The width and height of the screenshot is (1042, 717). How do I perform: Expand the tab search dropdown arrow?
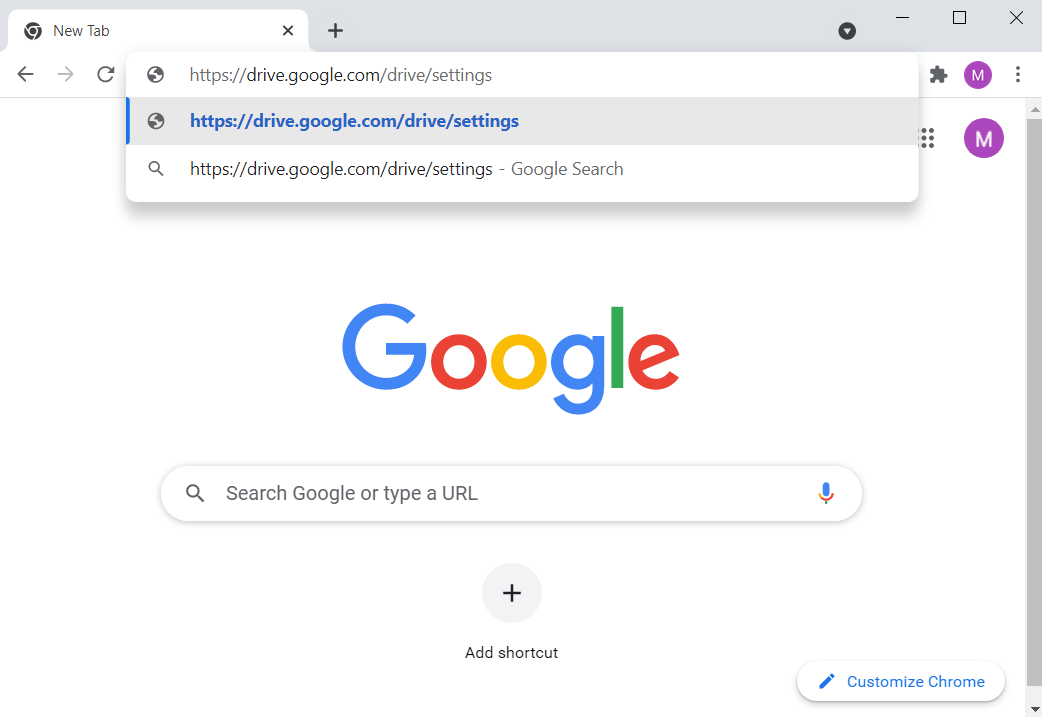click(847, 31)
